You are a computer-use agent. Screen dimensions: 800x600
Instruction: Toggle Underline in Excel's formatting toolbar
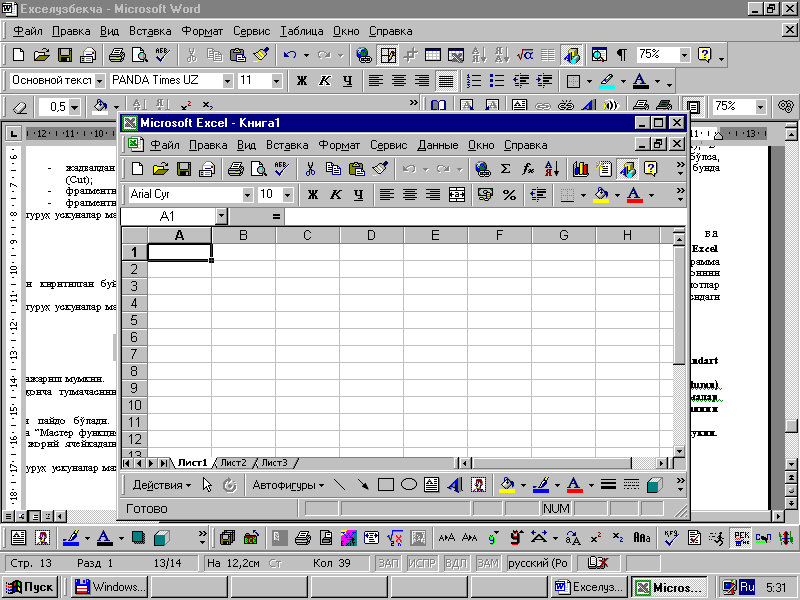(359, 194)
